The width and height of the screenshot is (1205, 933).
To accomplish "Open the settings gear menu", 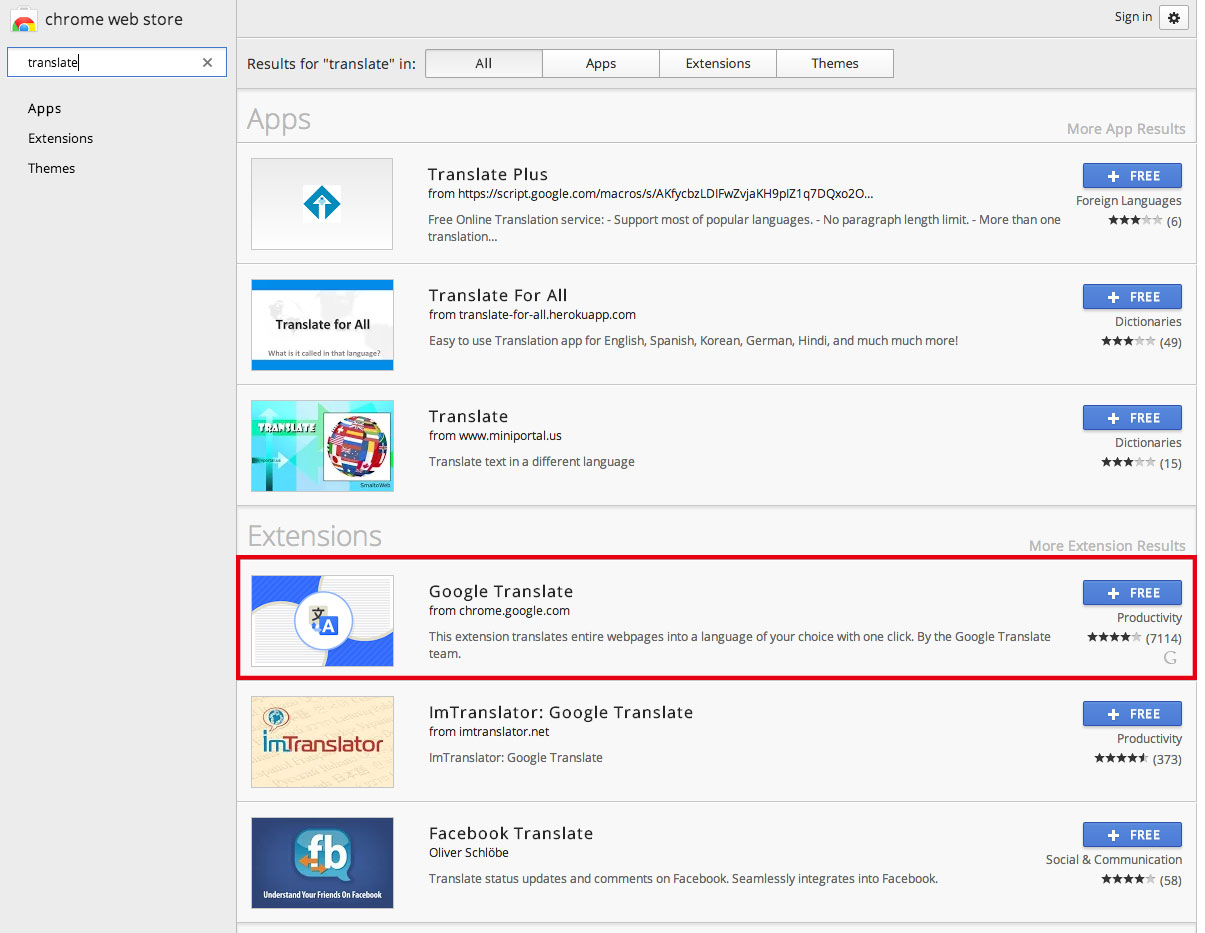I will click(1174, 17).
